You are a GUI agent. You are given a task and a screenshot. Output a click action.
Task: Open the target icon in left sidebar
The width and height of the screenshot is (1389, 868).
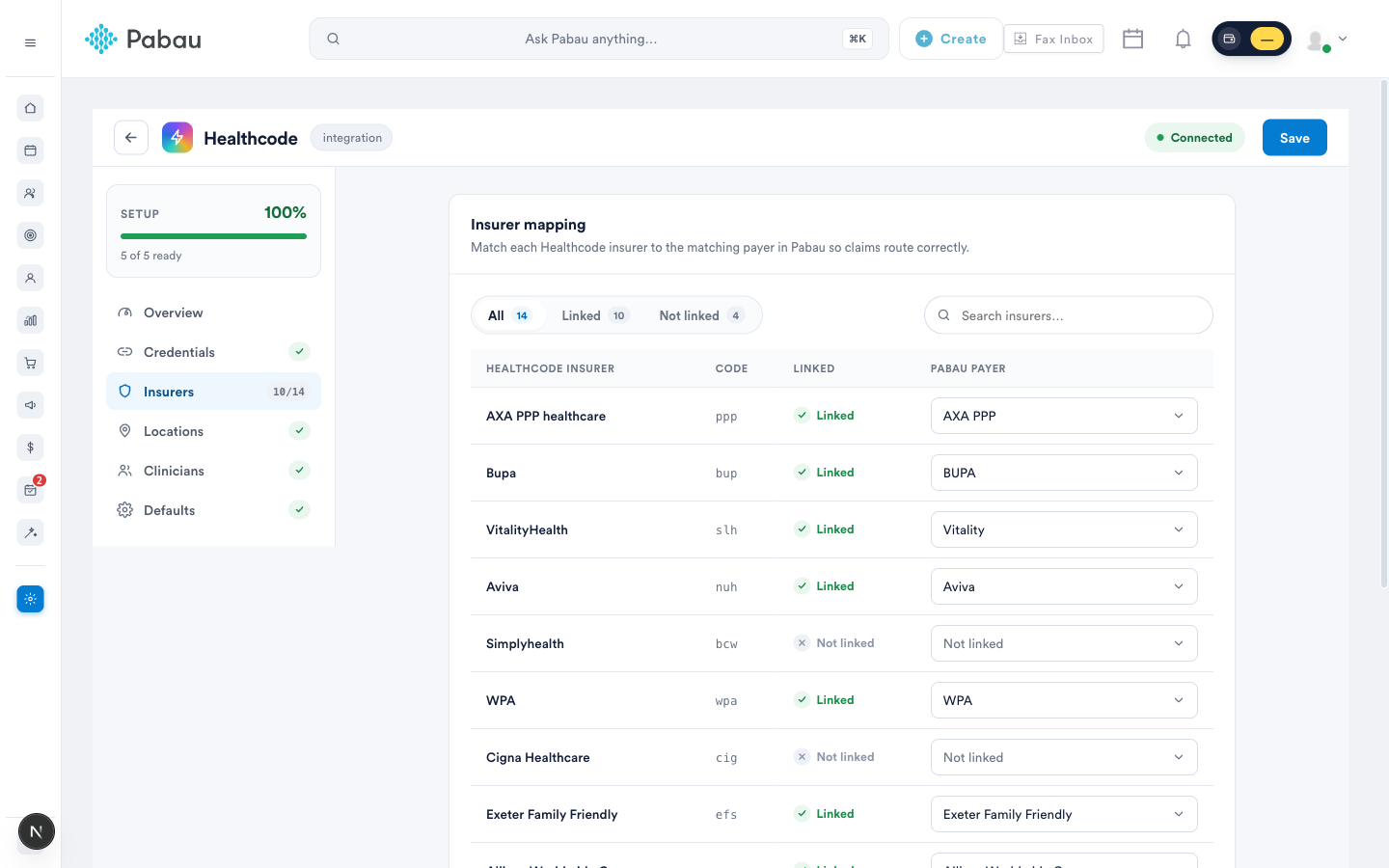[x=30, y=235]
